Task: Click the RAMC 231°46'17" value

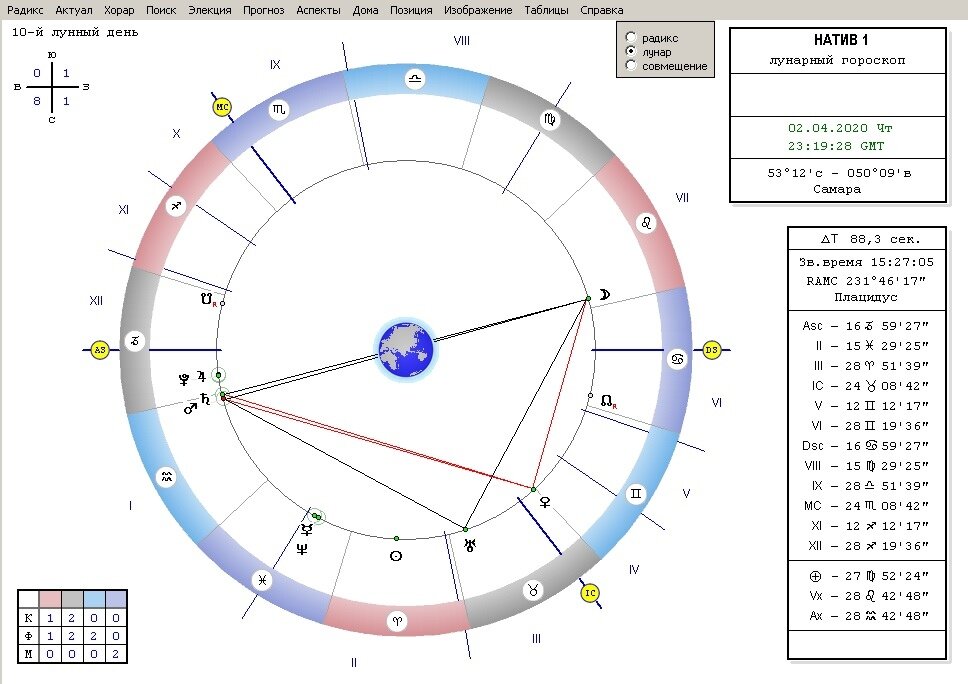Action: click(866, 281)
